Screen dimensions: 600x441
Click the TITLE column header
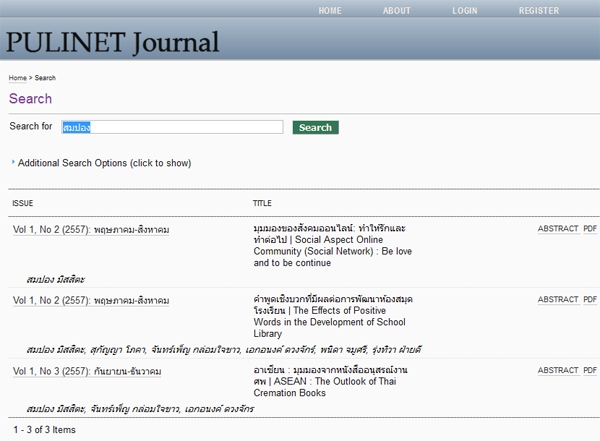pyautogui.click(x=262, y=203)
